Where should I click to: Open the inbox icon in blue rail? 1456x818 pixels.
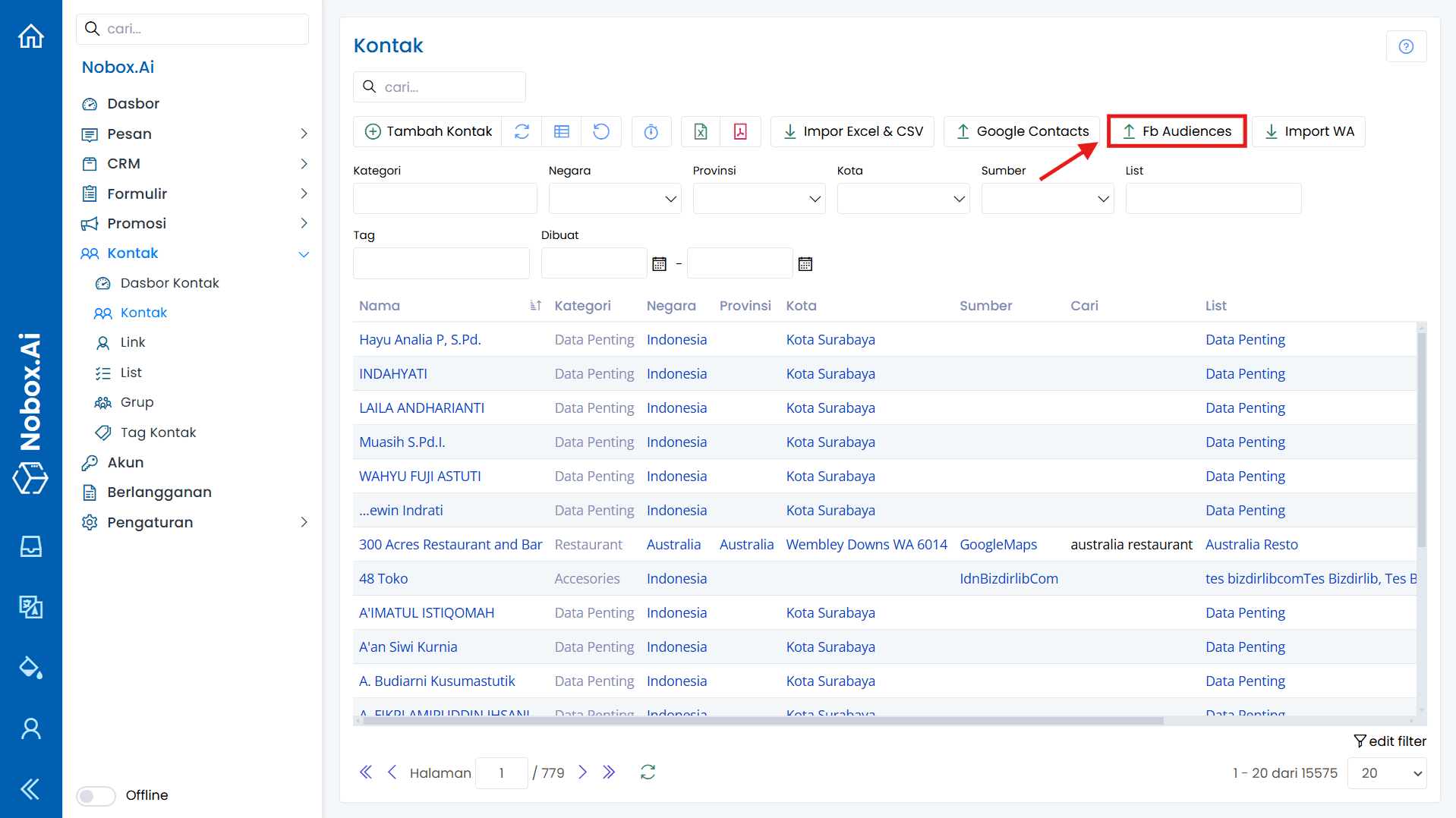[30, 546]
